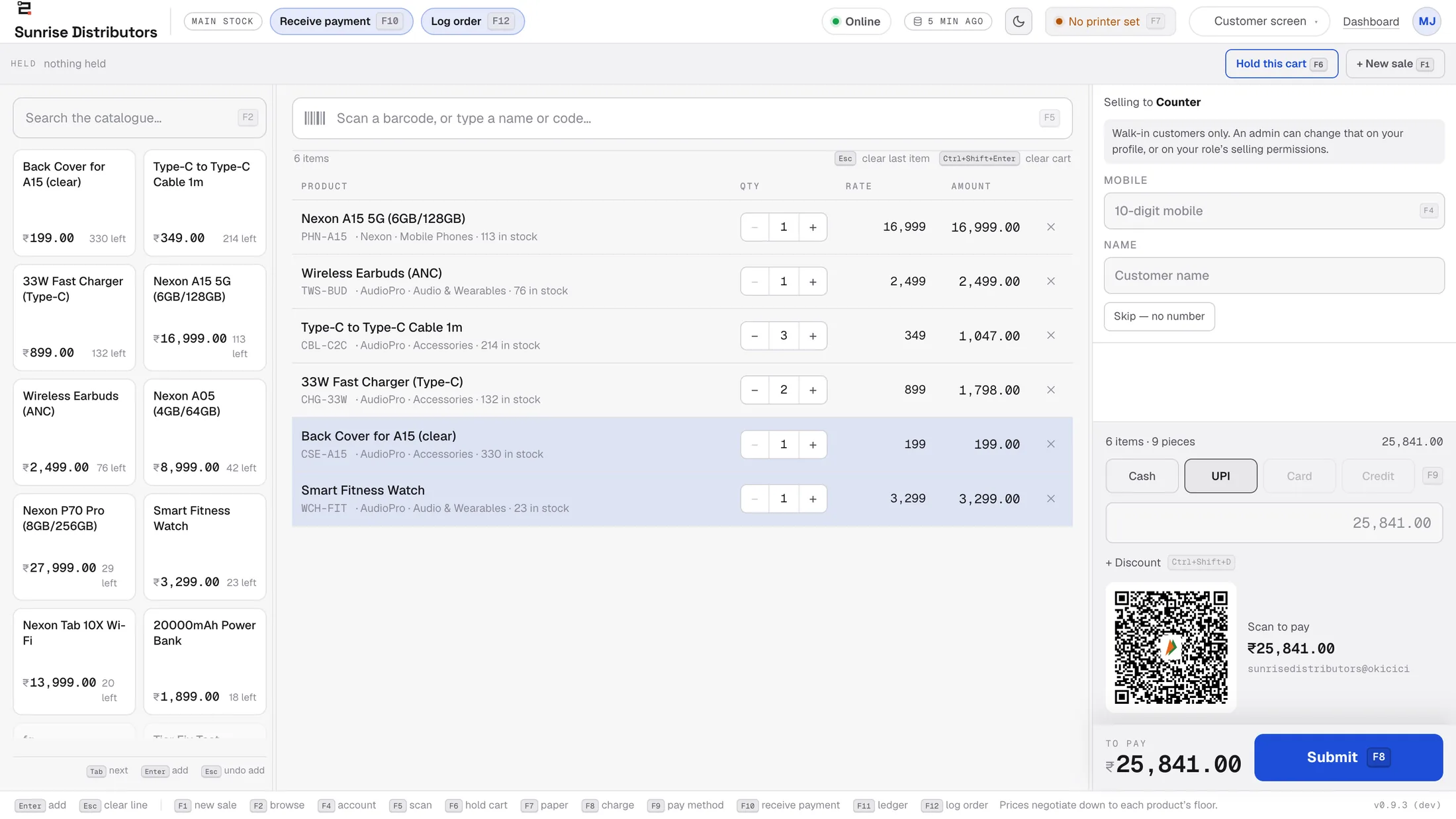The image size is (1456, 819).
Task: Remove Back Cover for A15 row
Action: (1051, 444)
